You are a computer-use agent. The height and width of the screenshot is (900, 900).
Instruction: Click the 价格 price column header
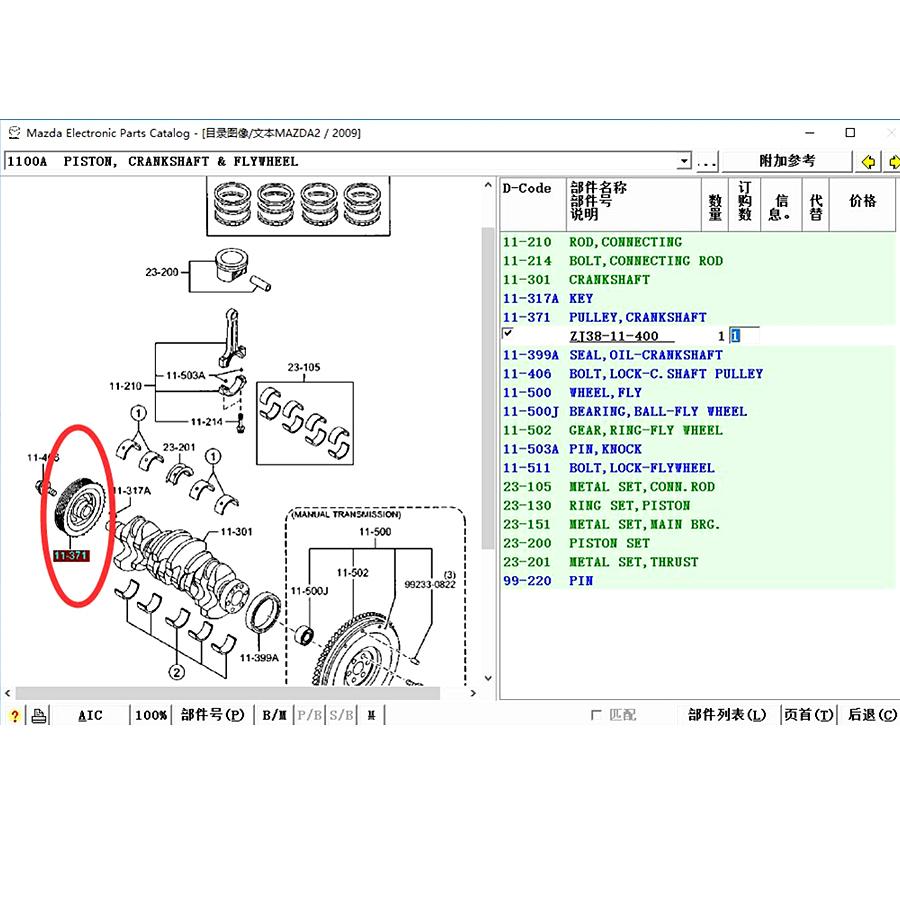click(862, 204)
